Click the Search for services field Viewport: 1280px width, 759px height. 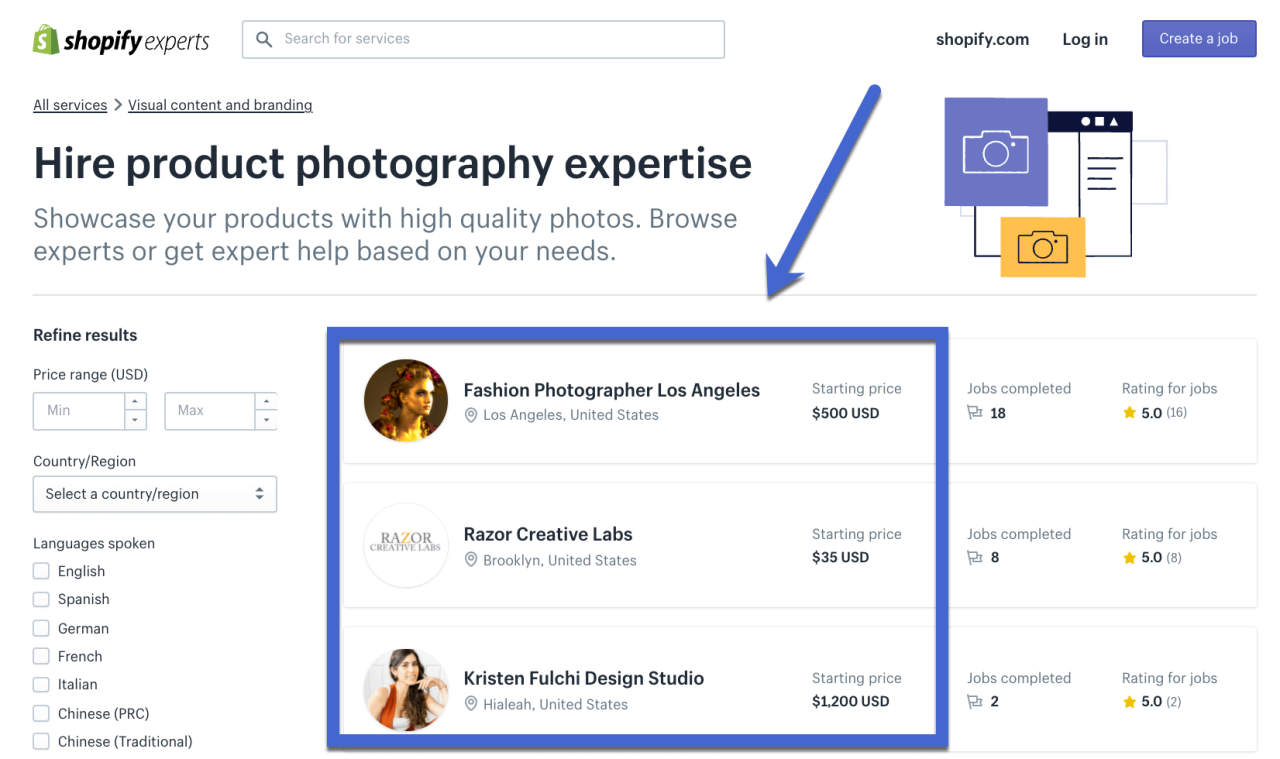pyautogui.click(x=483, y=39)
